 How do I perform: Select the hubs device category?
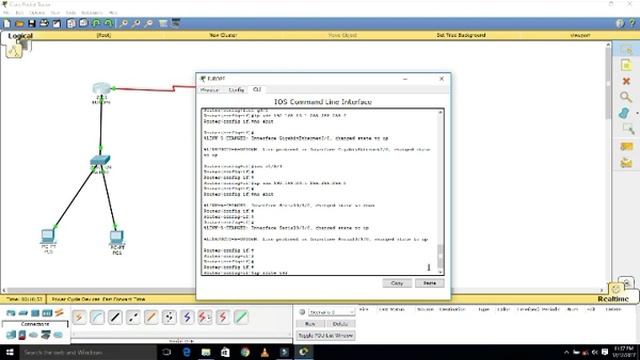pyautogui.click(x=35, y=313)
